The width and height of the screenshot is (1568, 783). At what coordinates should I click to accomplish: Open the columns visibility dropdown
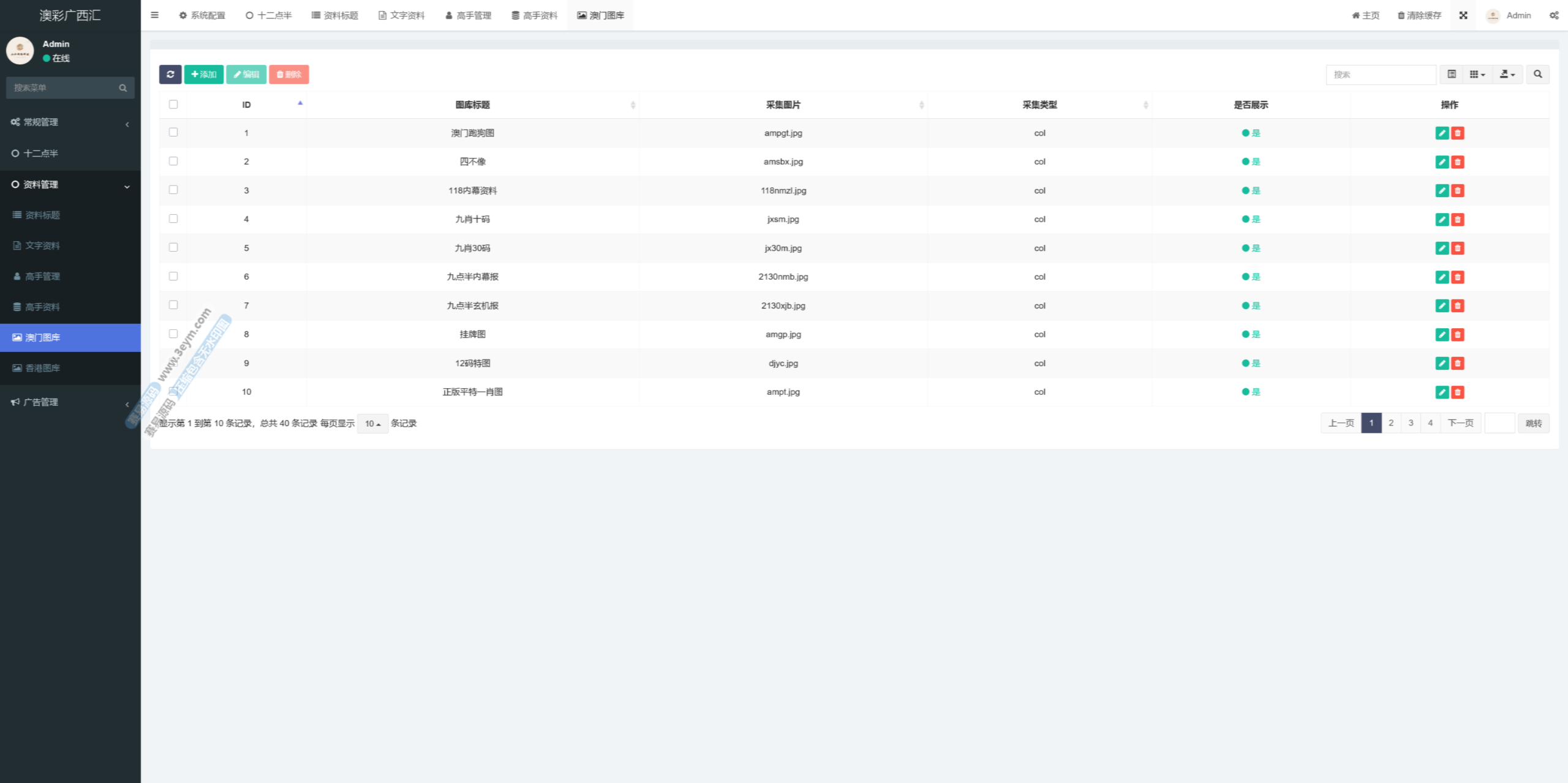coord(1477,74)
